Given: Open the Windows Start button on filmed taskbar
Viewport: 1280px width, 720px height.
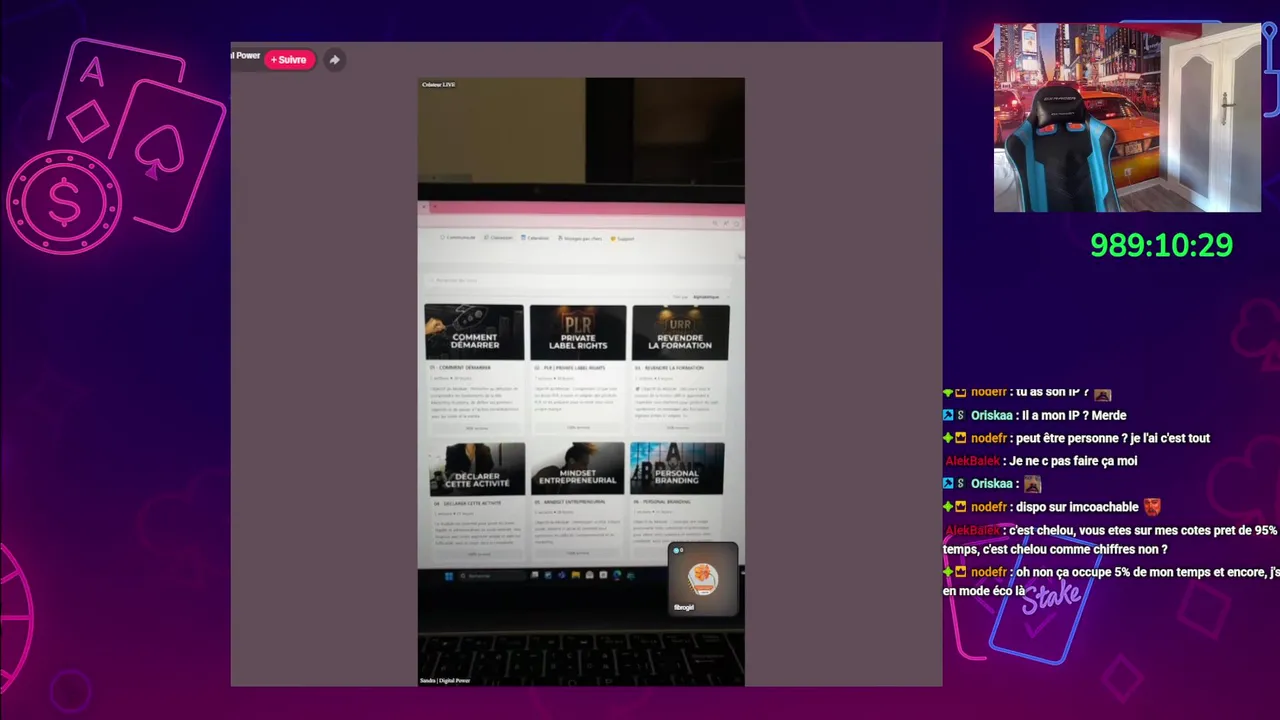Looking at the screenshot, I should coord(449,576).
